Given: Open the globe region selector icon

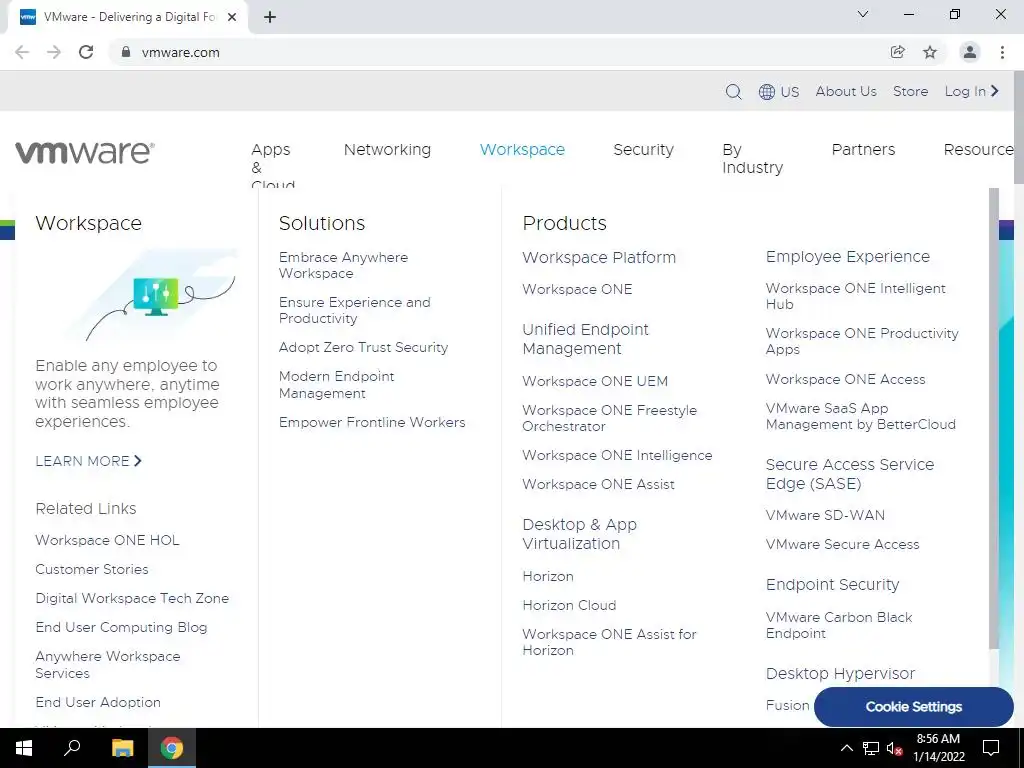Looking at the screenshot, I should tap(767, 91).
